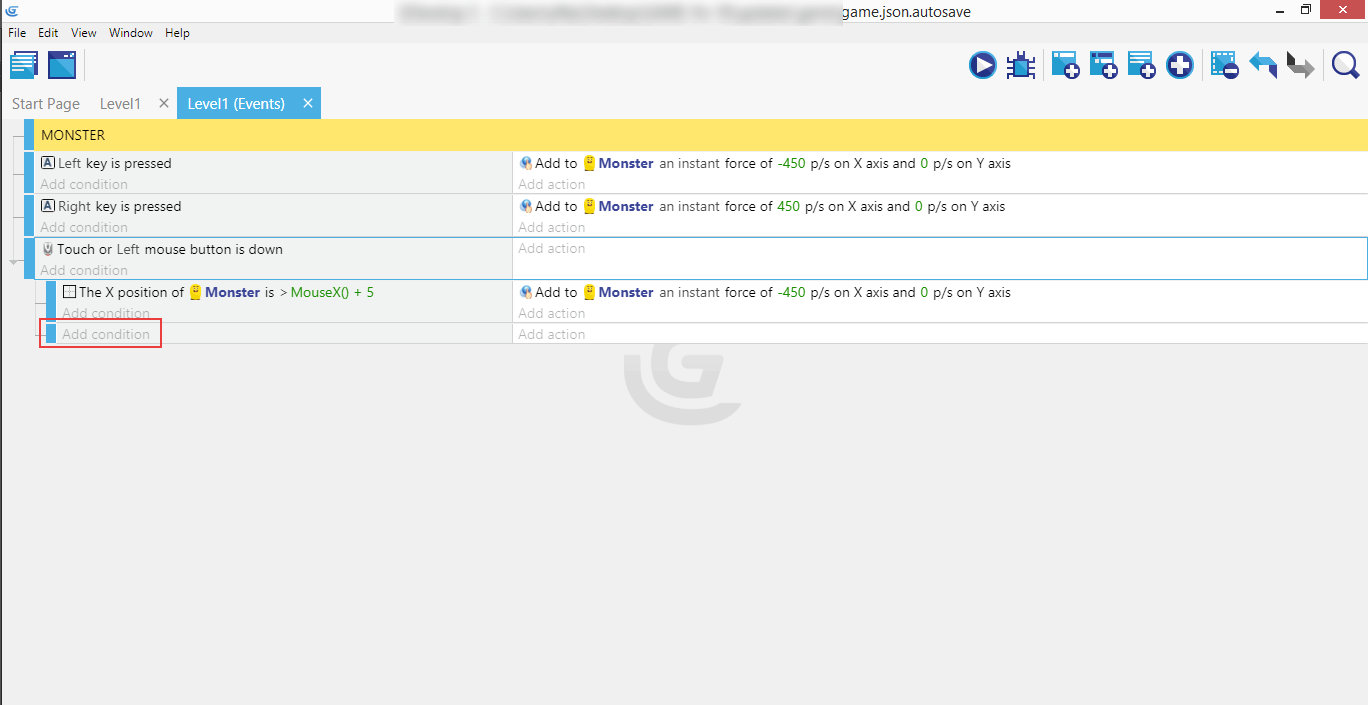
Task: Open the debugger preview bug icon
Action: (x=1020, y=66)
